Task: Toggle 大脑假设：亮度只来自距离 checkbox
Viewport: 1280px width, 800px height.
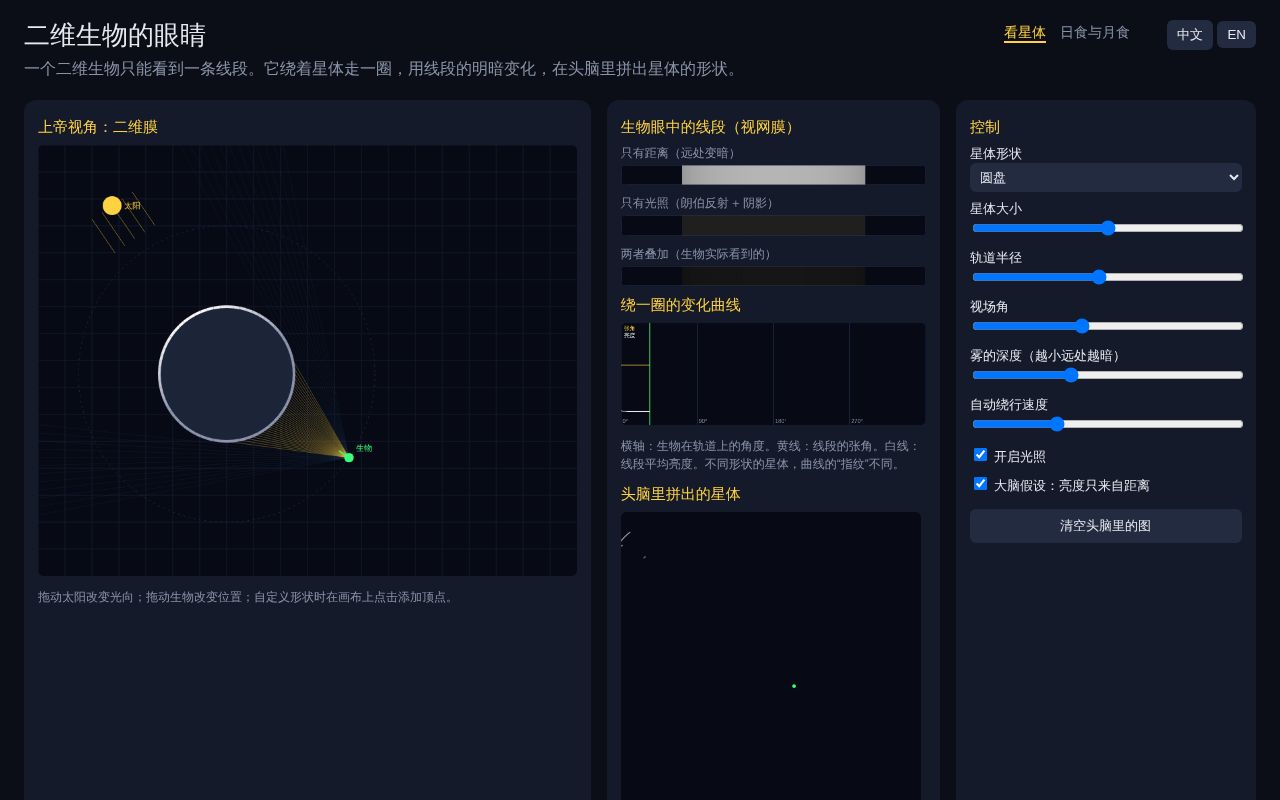Action: pyautogui.click(x=980, y=484)
